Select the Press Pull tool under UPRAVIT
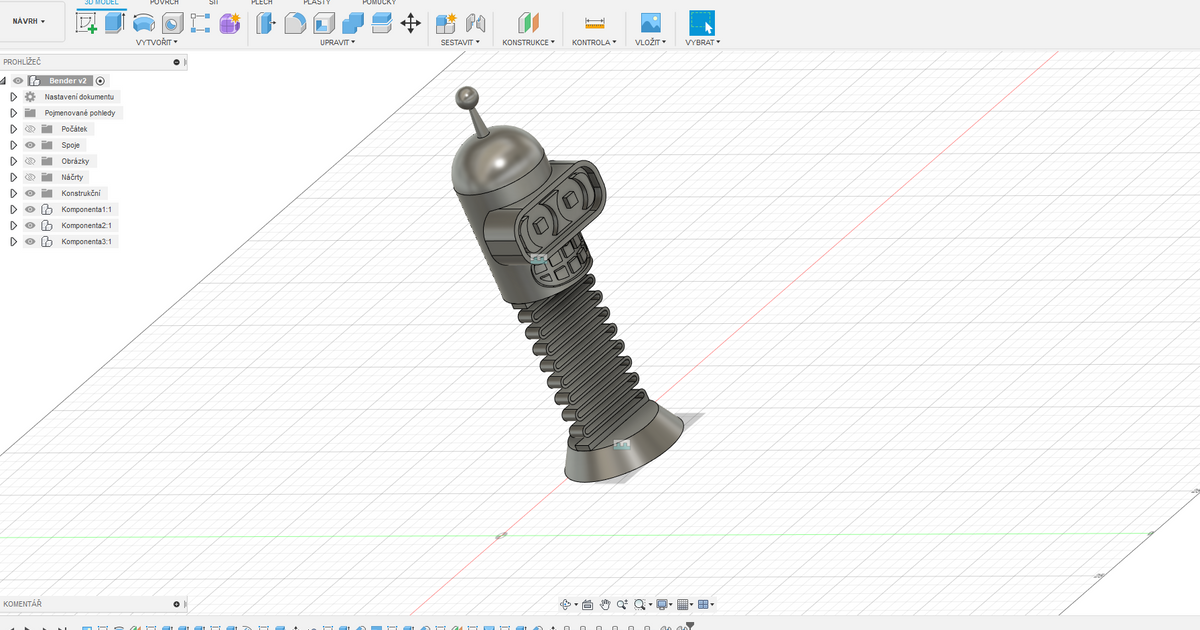The width and height of the screenshot is (1200, 630). 265,23
